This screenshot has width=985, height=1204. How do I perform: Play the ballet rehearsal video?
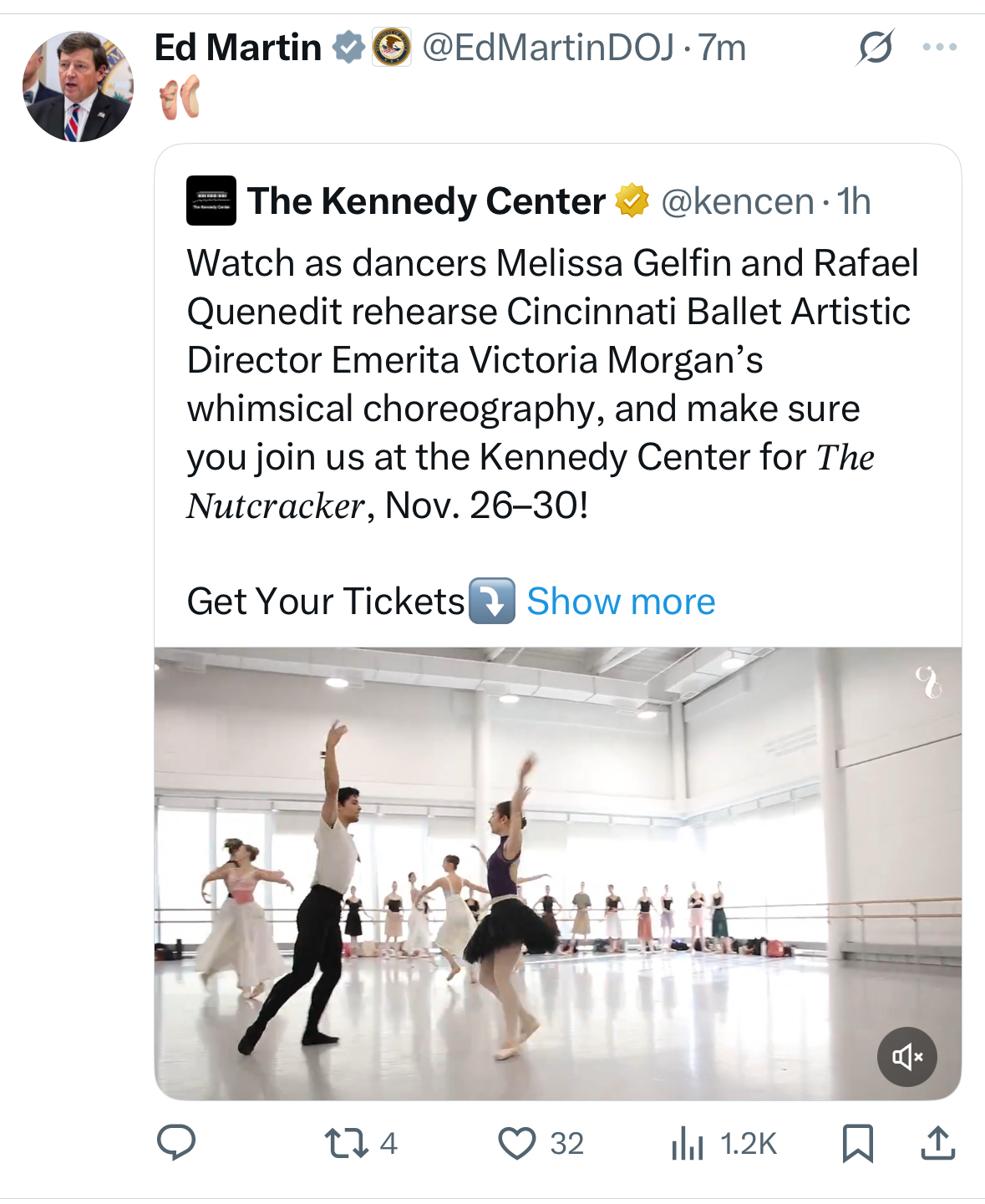click(557, 873)
